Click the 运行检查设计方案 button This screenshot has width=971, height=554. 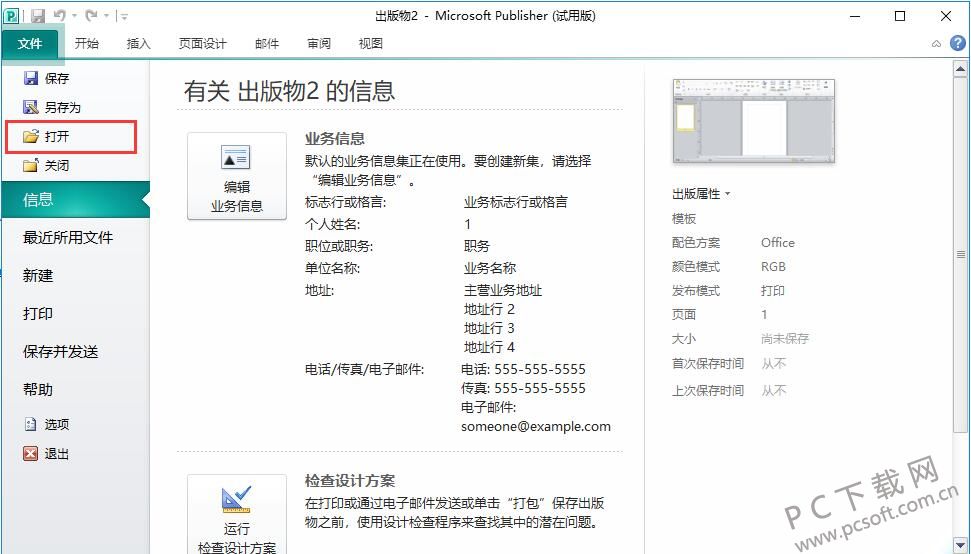[x=237, y=514]
